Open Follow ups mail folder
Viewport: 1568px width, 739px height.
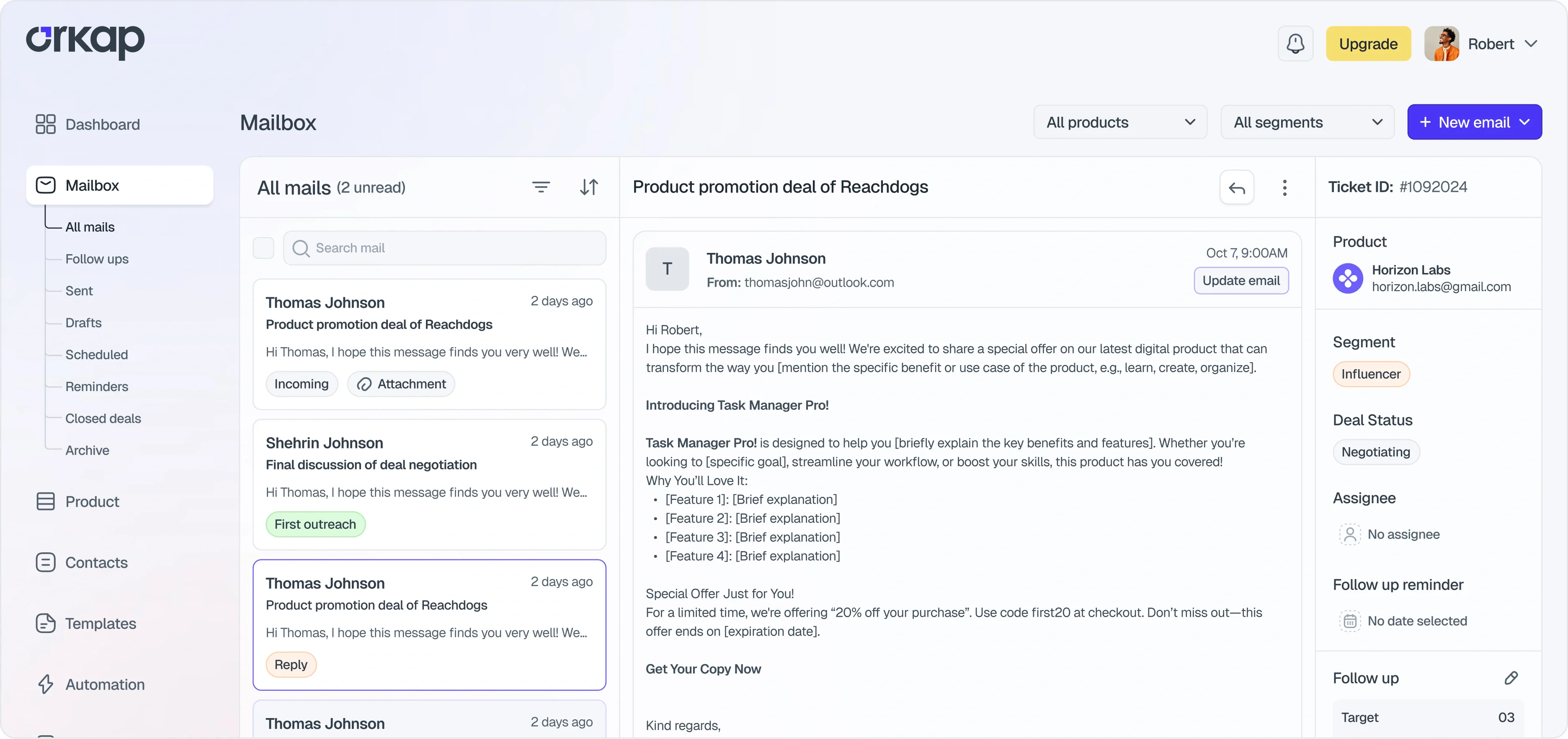(97, 259)
